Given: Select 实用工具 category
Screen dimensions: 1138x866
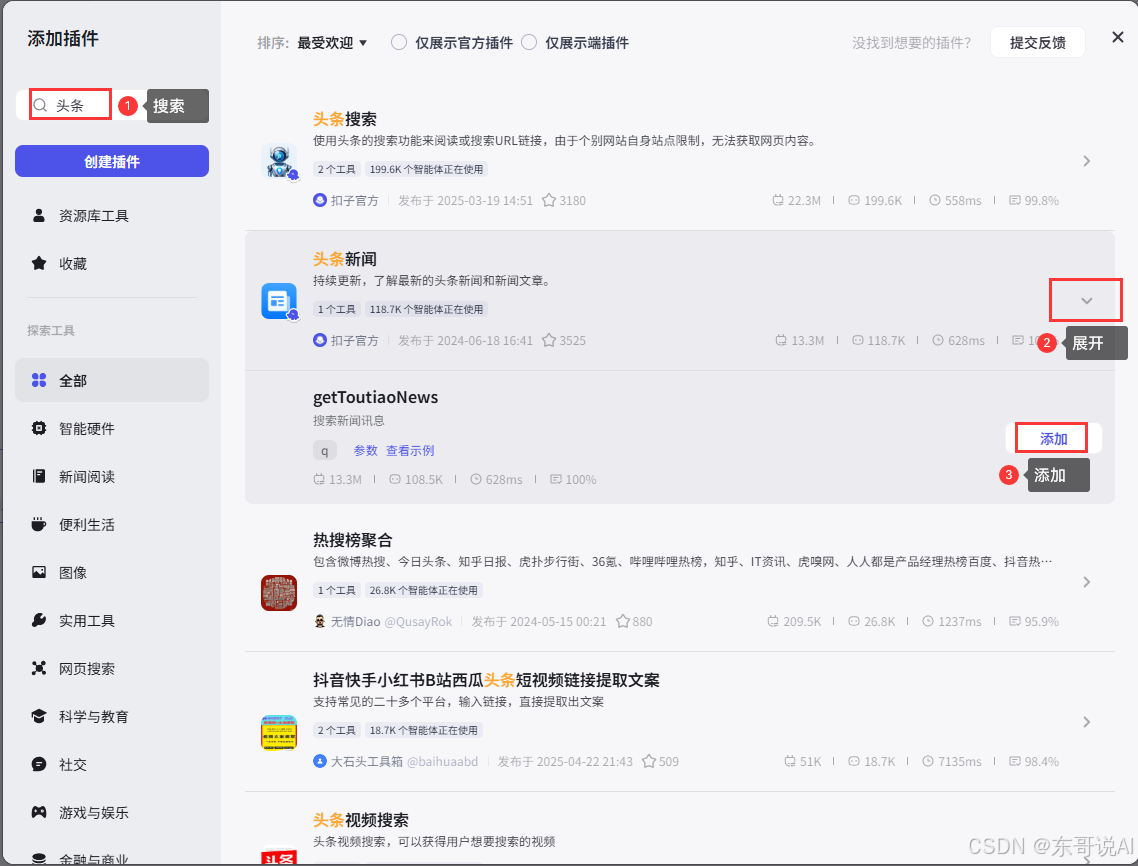Looking at the screenshot, I should coord(112,620).
